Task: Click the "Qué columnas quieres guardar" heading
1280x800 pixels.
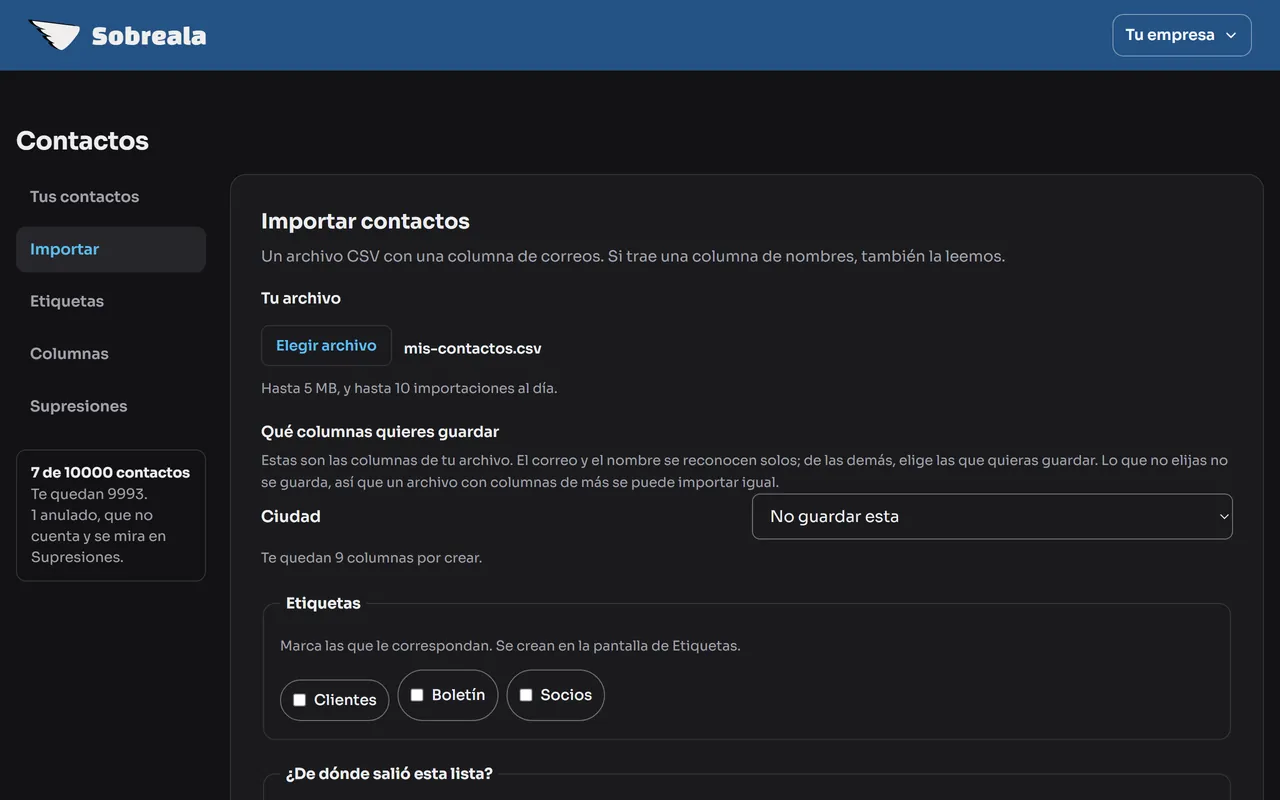Action: point(380,432)
